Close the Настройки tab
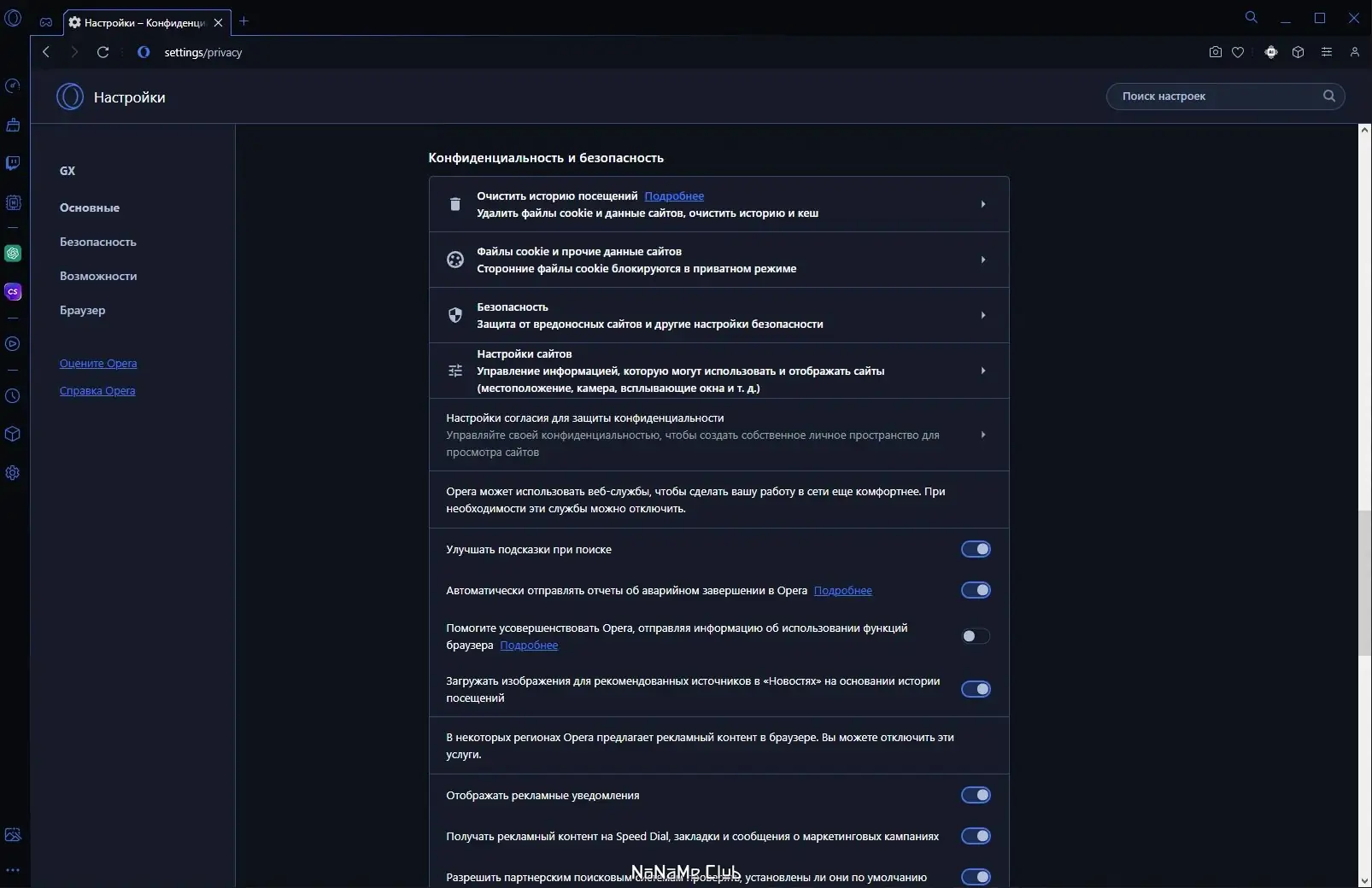This screenshot has width=1372, height=888. tap(218, 22)
